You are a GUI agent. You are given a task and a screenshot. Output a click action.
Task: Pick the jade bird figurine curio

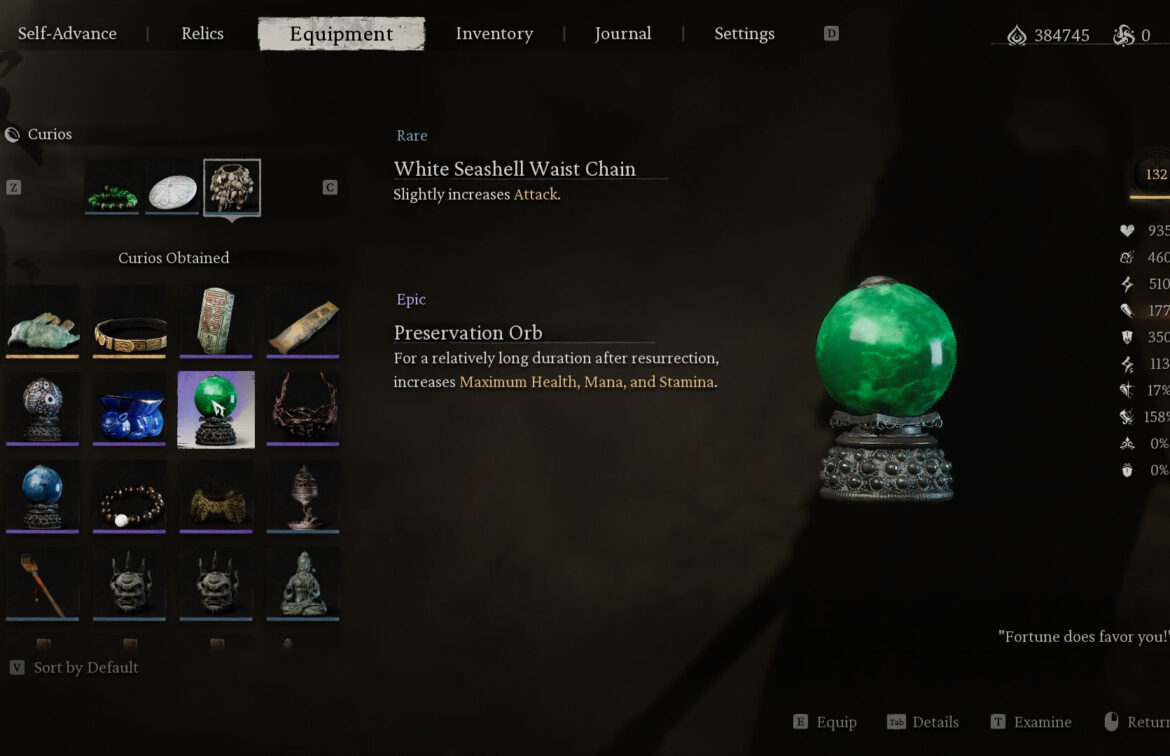point(43,322)
